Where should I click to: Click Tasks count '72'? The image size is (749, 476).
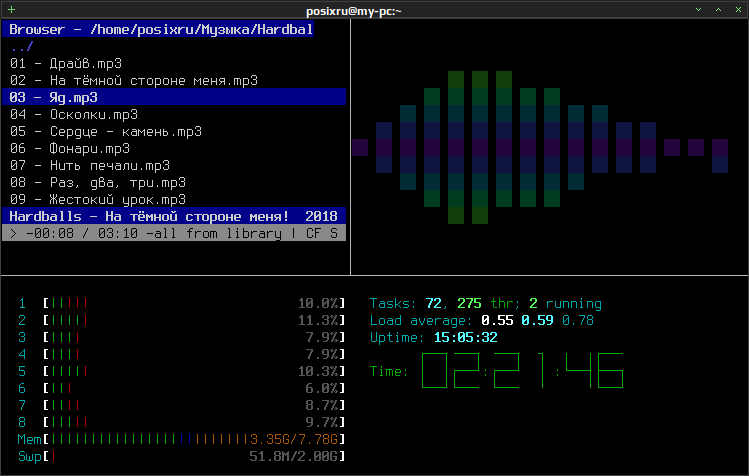434,303
